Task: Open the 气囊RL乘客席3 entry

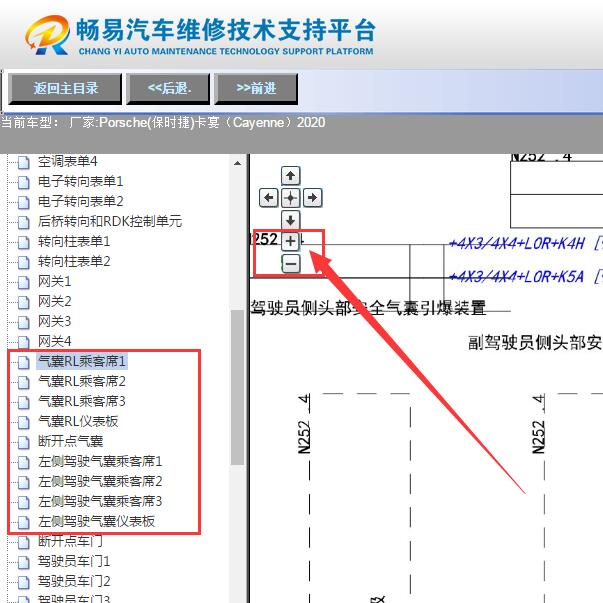Action: [x=82, y=401]
